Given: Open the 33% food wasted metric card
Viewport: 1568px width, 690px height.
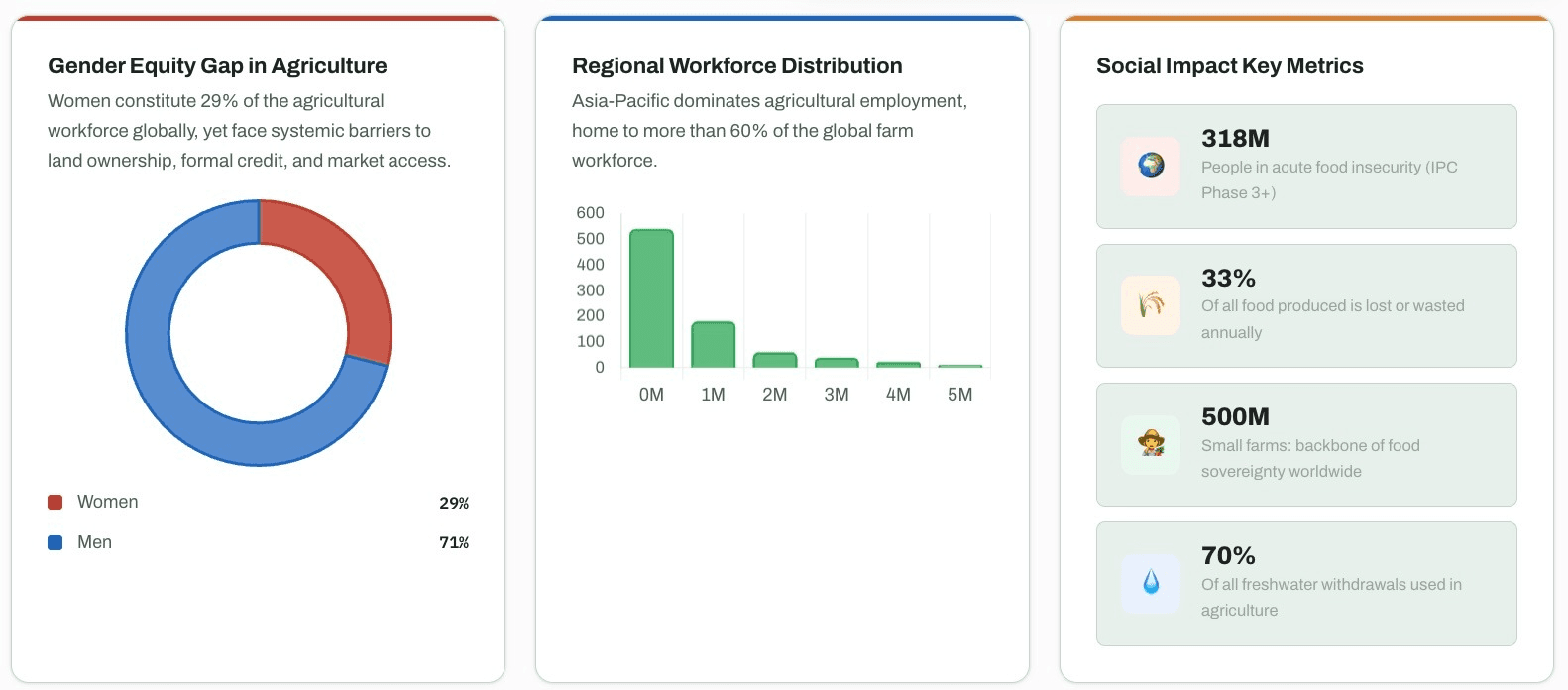Looking at the screenshot, I should coord(1305,305).
